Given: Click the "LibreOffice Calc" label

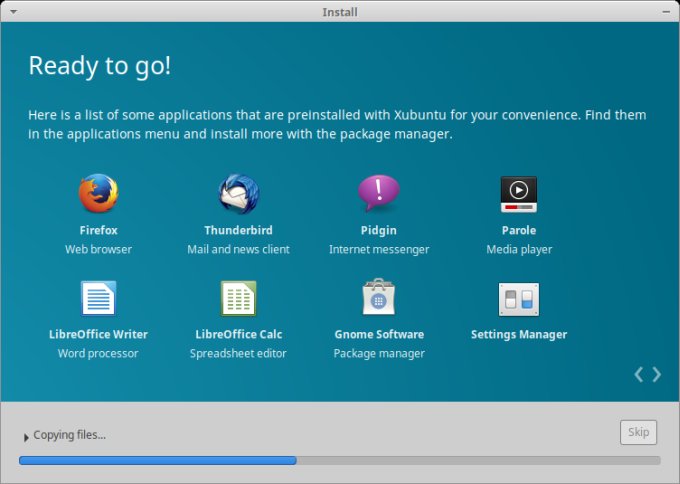Looking at the screenshot, I should (x=239, y=334).
